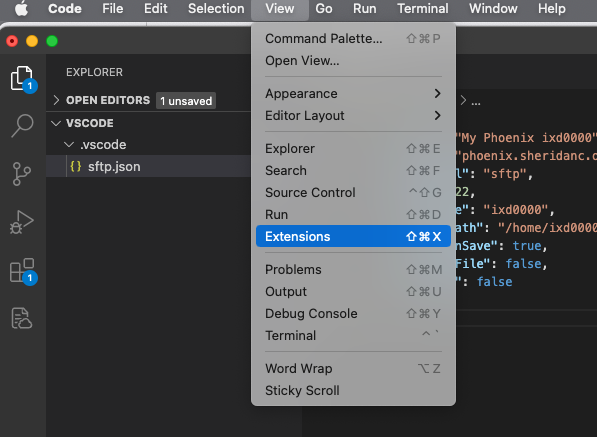Select Output in the View menu
Viewport: 597px width, 437px height.
click(x=353, y=292)
